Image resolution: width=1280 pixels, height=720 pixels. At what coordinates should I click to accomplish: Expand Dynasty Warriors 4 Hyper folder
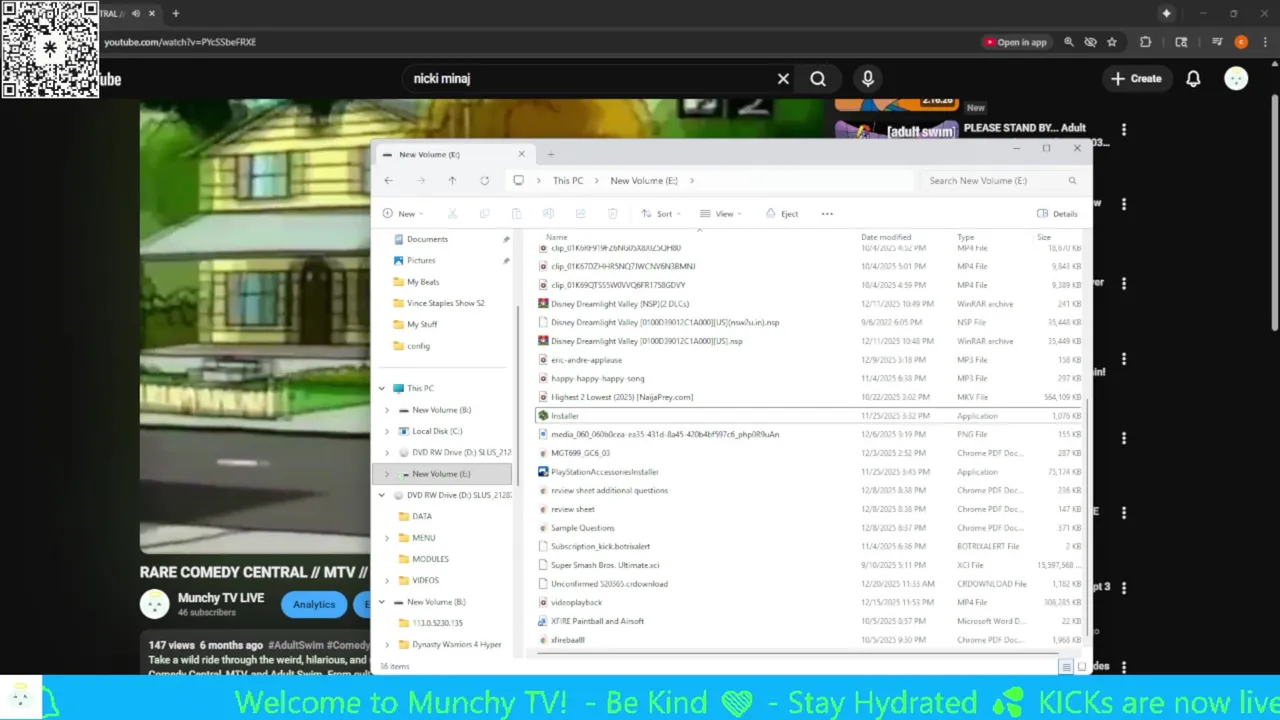388,645
